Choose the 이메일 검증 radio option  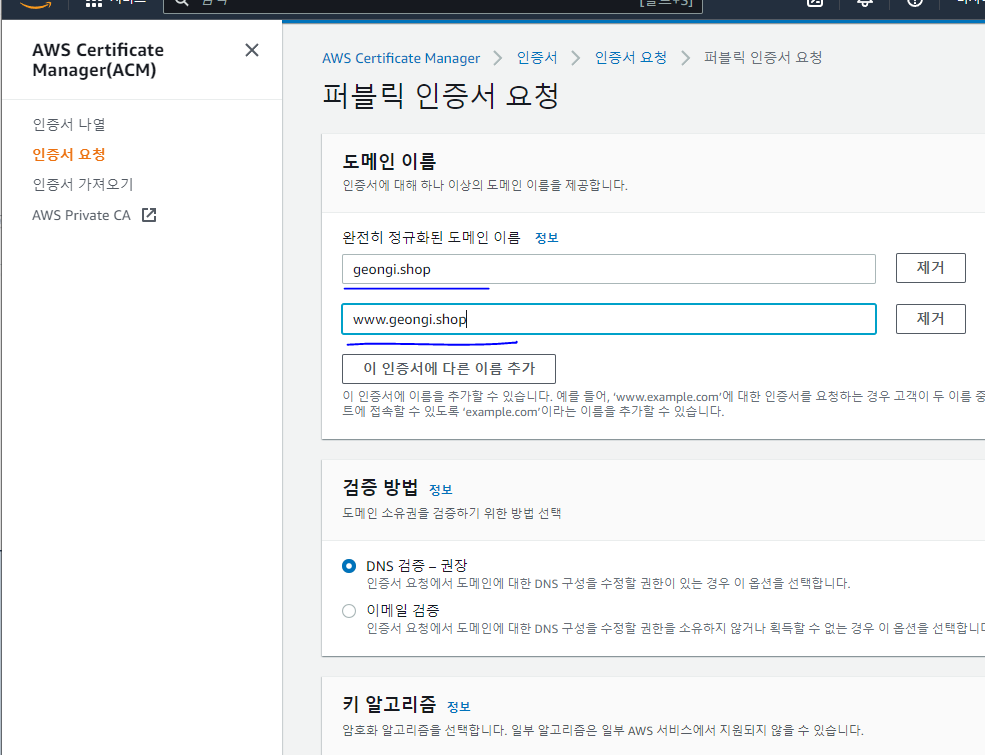click(x=349, y=611)
